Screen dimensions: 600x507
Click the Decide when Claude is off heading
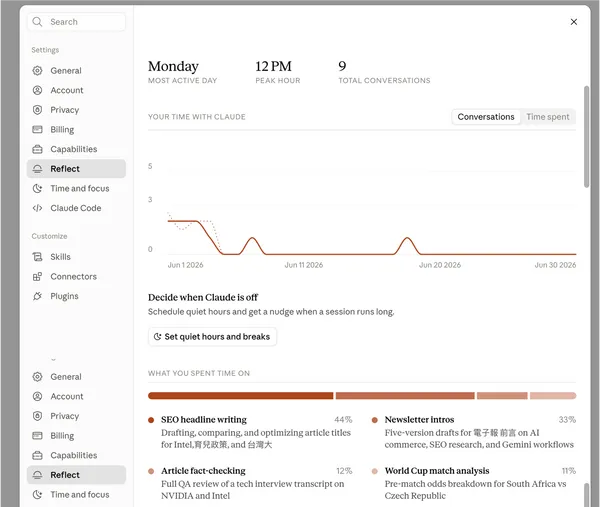[x=203, y=297]
